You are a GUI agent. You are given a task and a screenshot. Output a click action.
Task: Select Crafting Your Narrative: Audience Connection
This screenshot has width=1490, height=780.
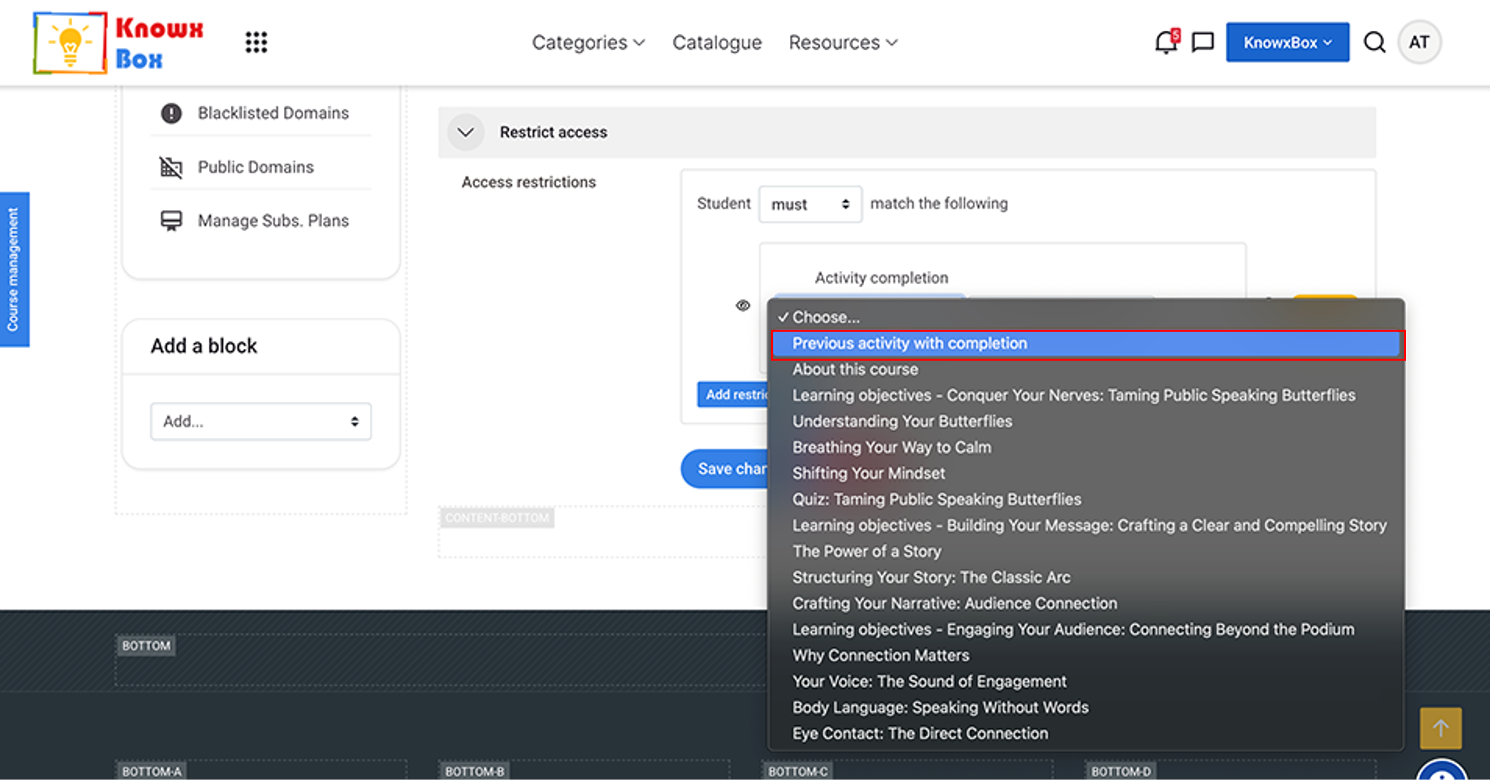point(1086,603)
